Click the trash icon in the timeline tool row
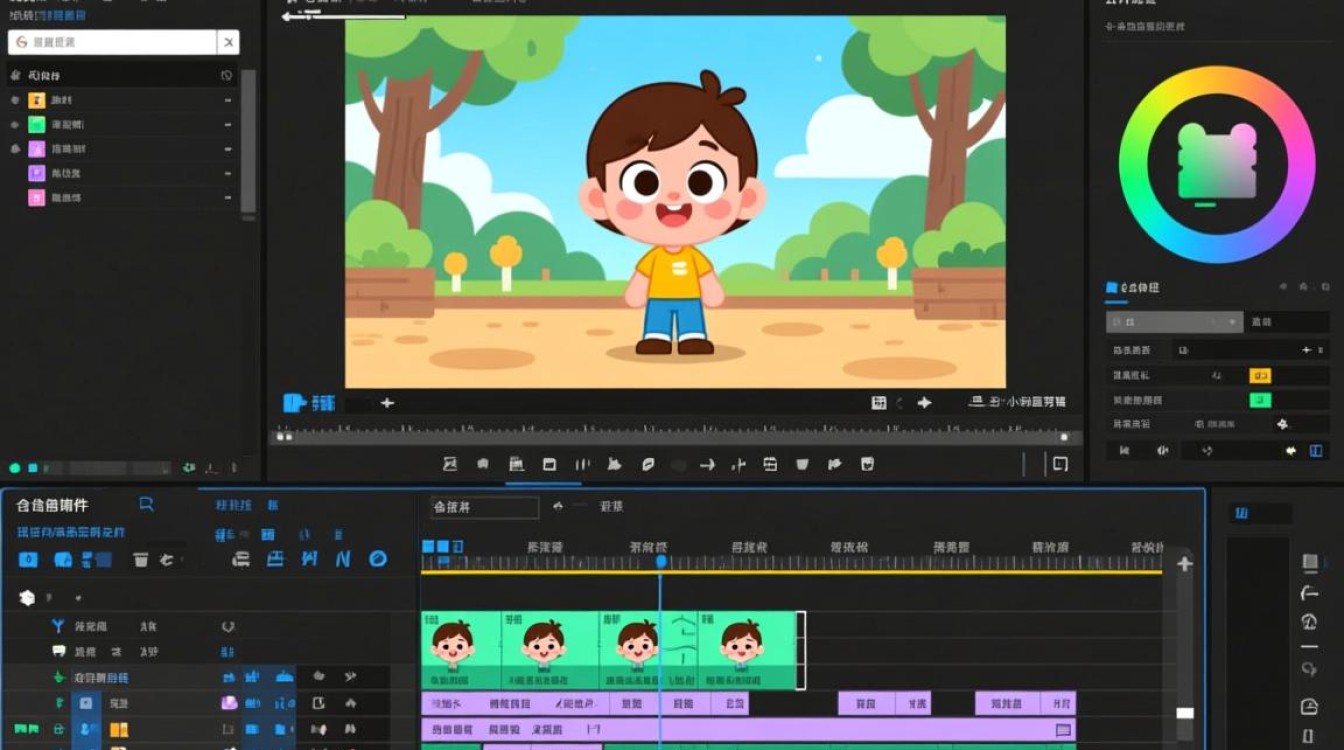Viewport: 1344px width, 750px height. (141, 560)
